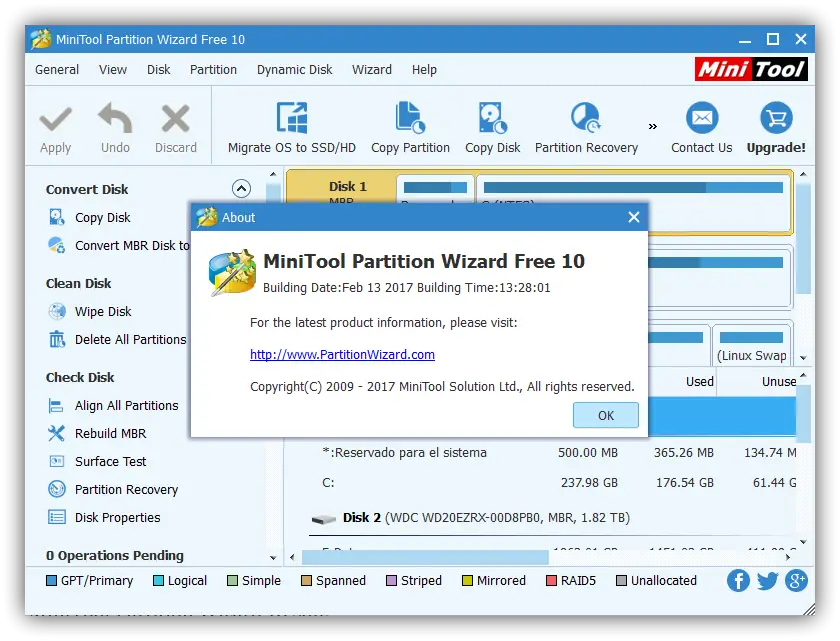Click the Mirrored legend swatch
840x641 pixels.
467,580
